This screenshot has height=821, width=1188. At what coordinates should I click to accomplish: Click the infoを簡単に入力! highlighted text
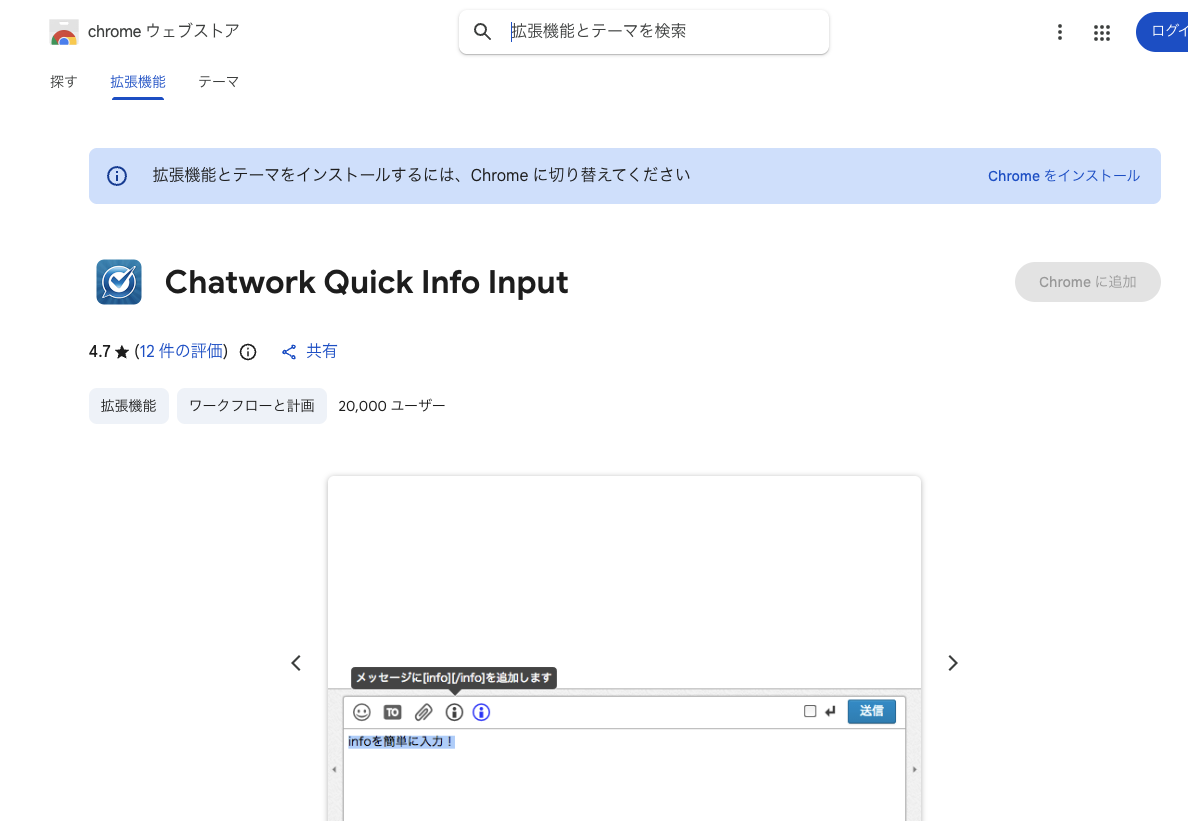pos(401,741)
